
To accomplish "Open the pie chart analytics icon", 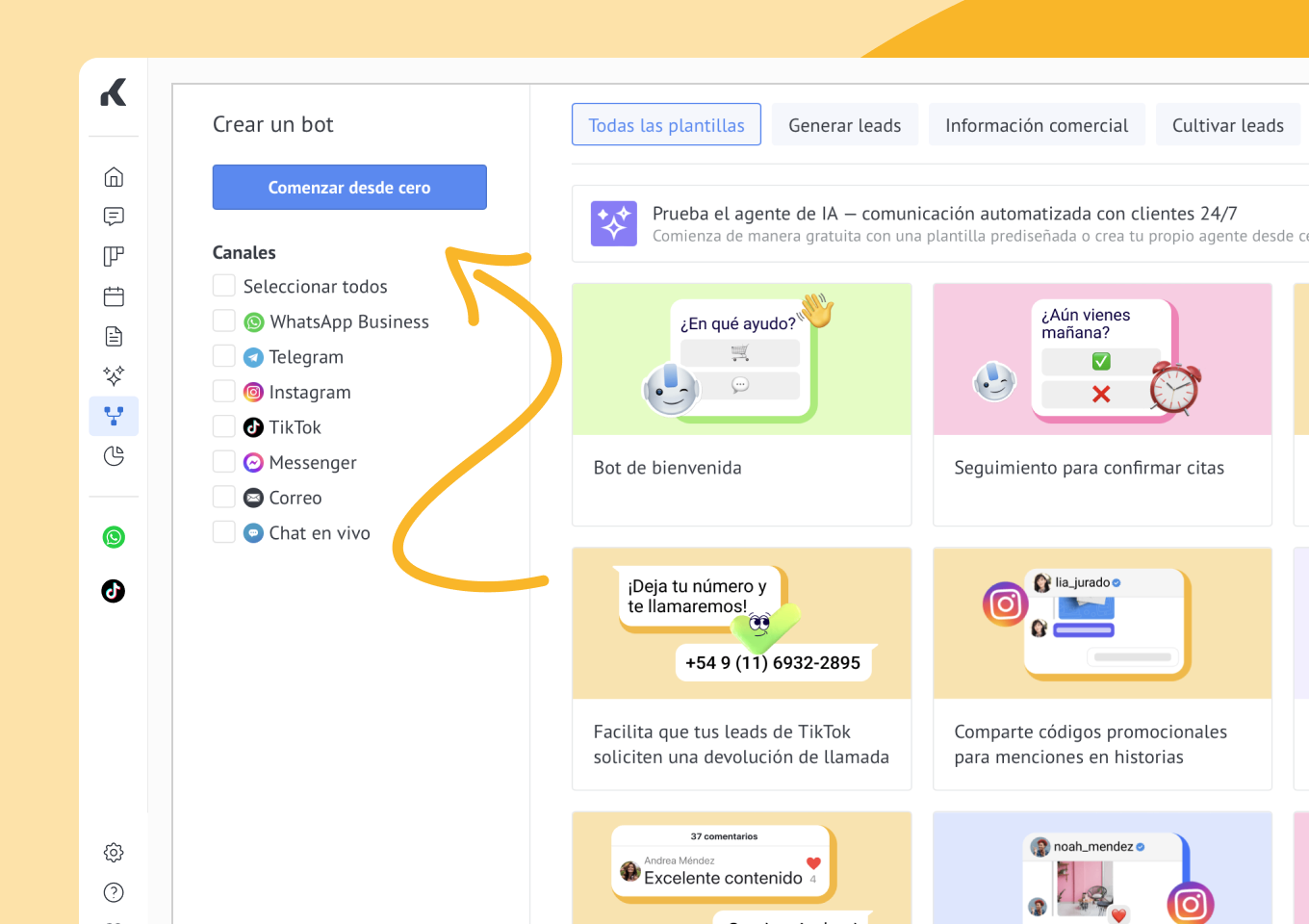I will (x=114, y=456).
